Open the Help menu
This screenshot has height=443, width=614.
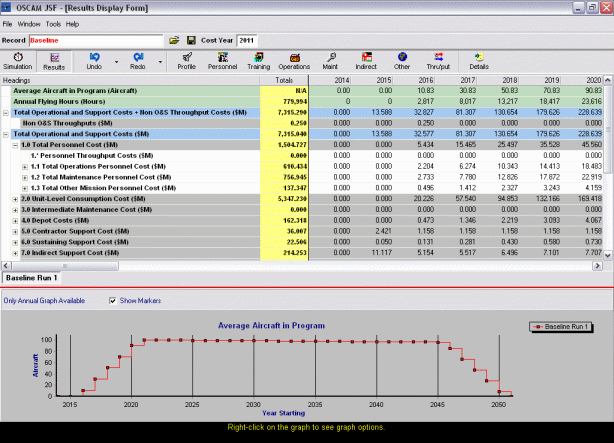(x=72, y=24)
